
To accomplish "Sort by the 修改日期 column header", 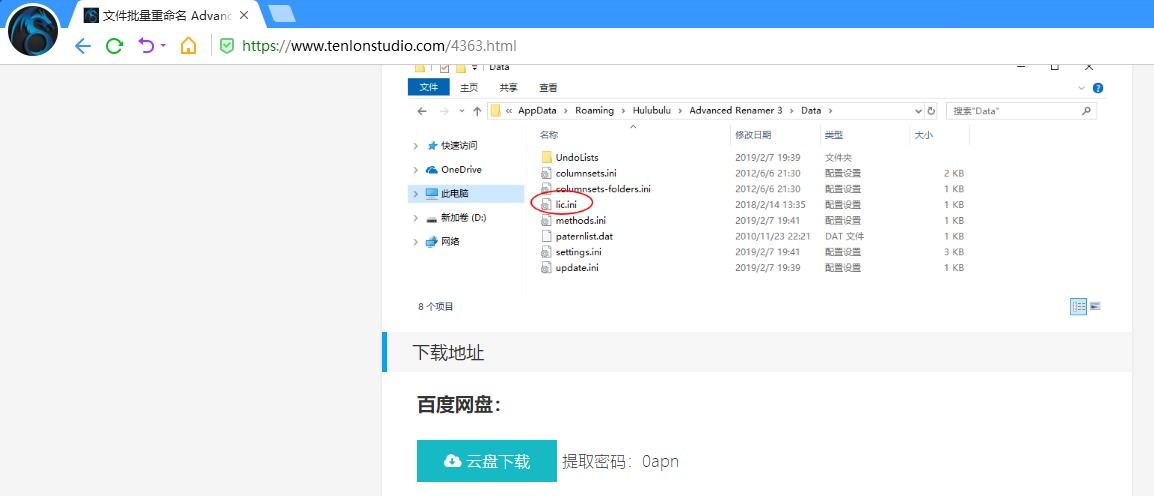I will click(753, 135).
